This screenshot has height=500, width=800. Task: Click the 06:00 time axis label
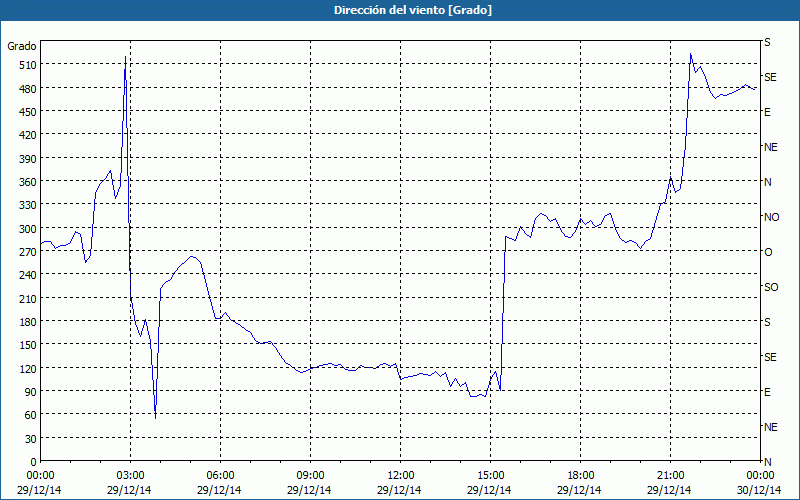click(x=220, y=476)
